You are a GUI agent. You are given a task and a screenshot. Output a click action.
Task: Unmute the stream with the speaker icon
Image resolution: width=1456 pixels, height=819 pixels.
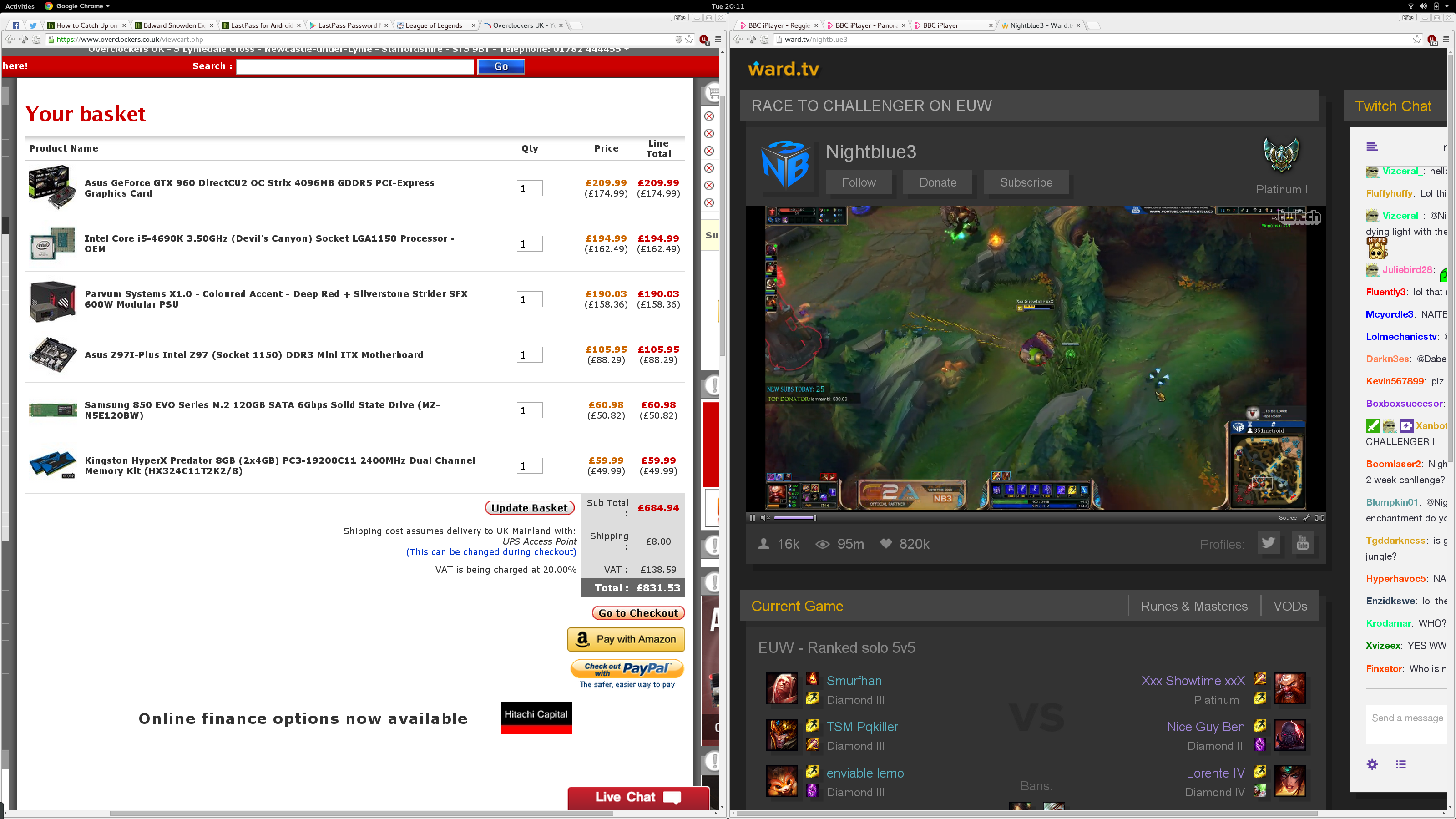(765, 517)
